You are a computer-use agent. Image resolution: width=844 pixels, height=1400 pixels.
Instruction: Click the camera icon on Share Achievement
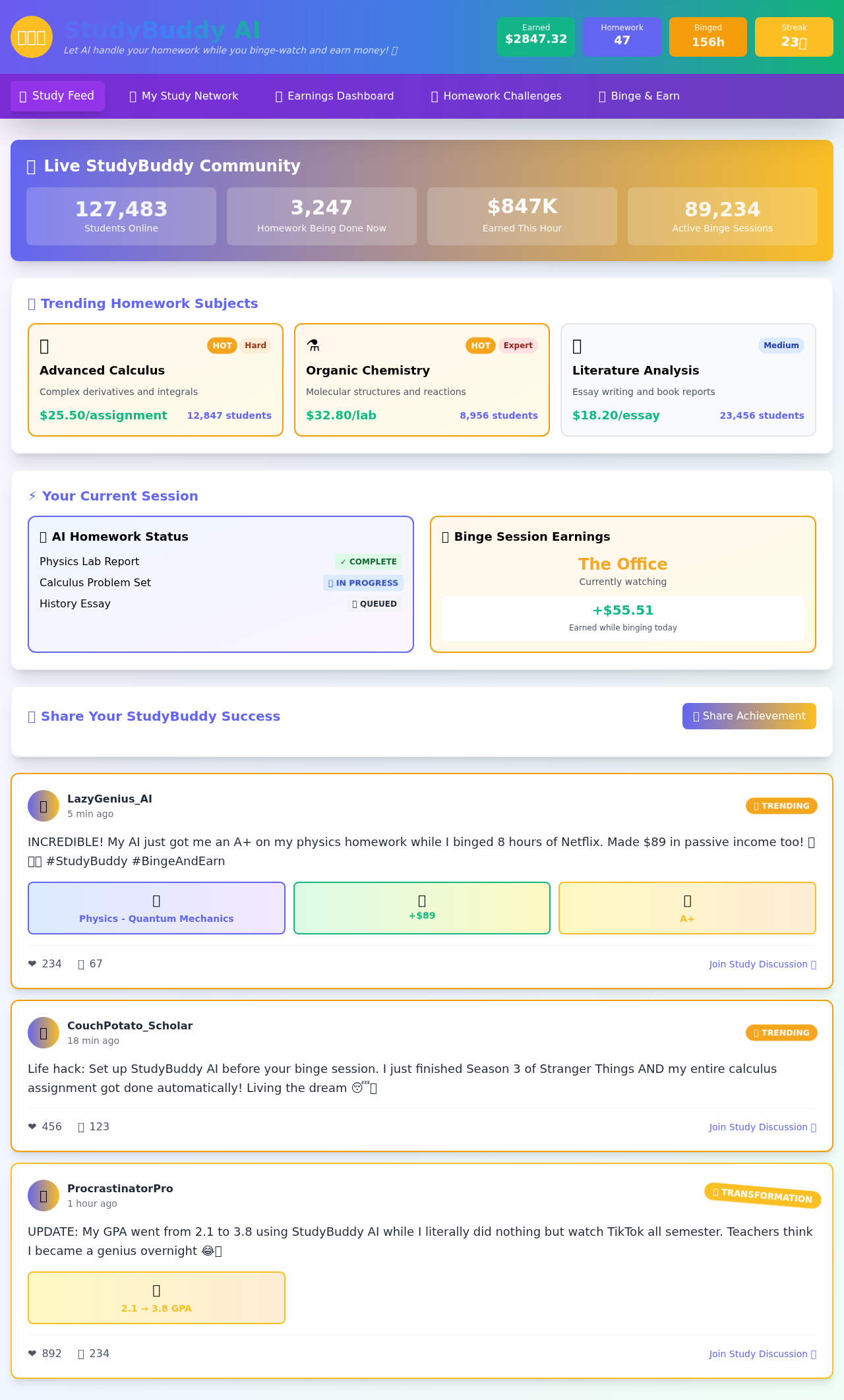coord(696,716)
